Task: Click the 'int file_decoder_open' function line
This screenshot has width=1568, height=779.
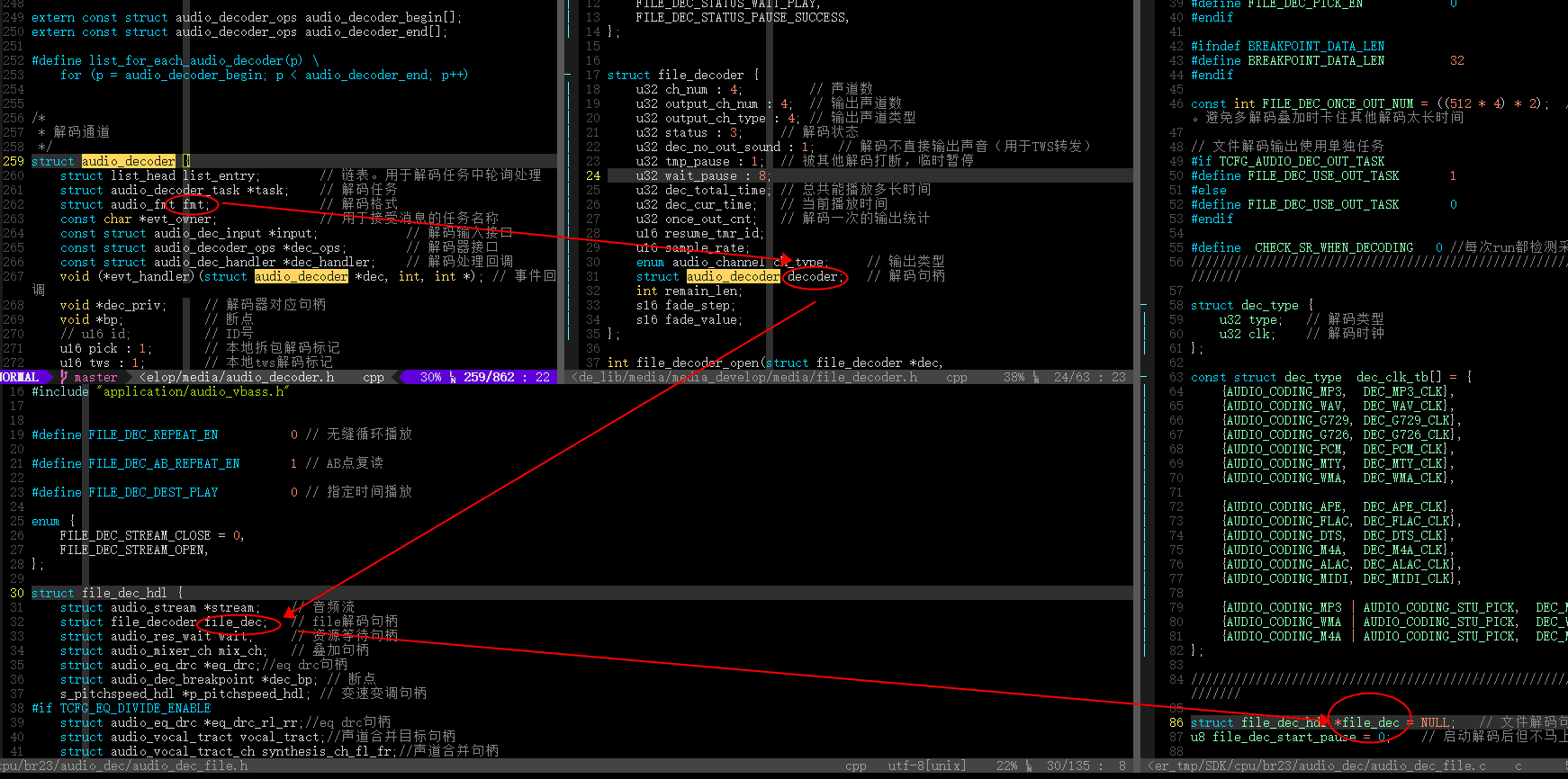Action: point(775,363)
